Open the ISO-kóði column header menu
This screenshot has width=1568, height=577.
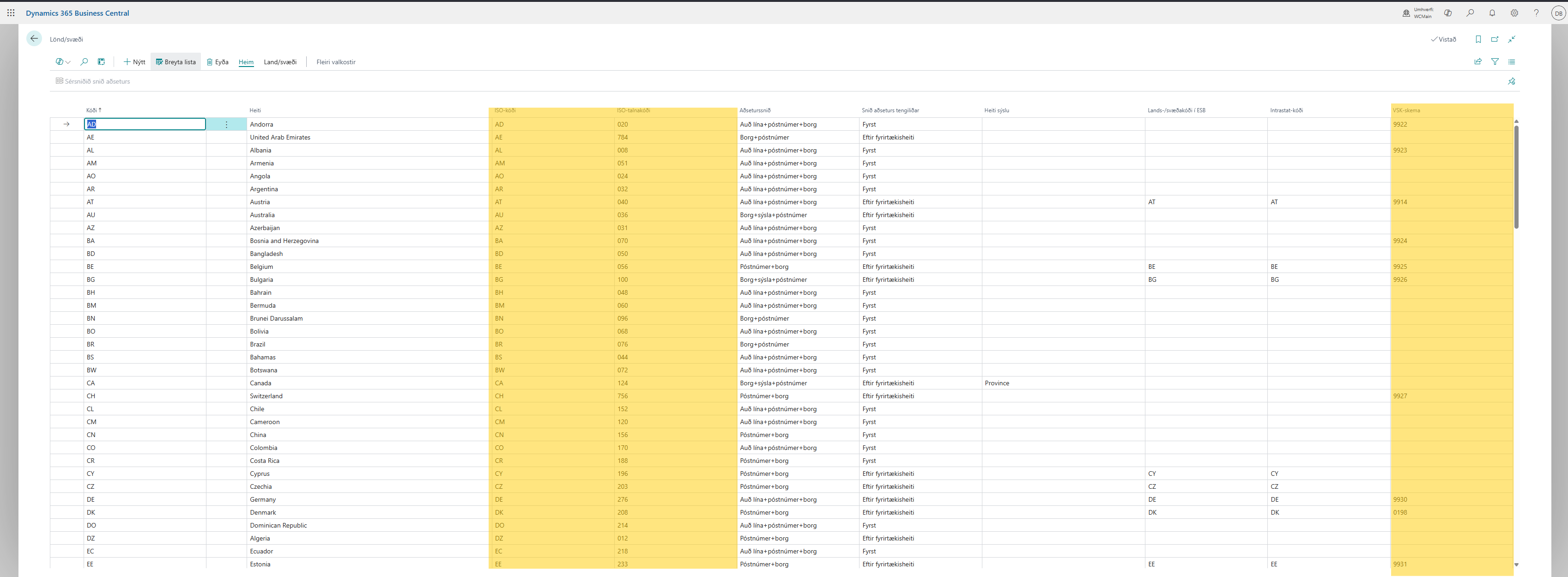click(505, 110)
